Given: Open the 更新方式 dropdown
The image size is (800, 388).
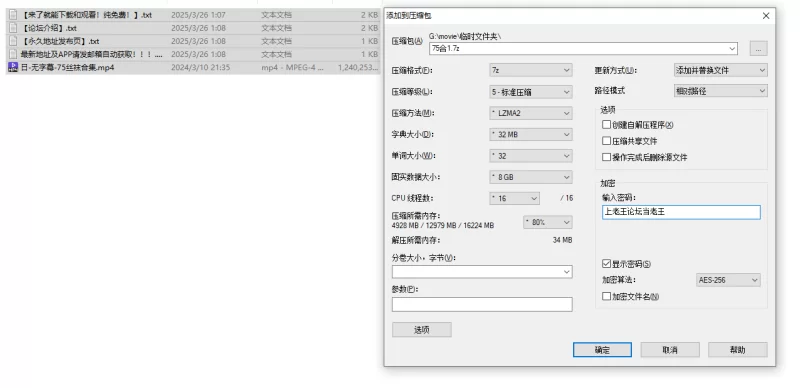Looking at the screenshot, I should point(720,70).
